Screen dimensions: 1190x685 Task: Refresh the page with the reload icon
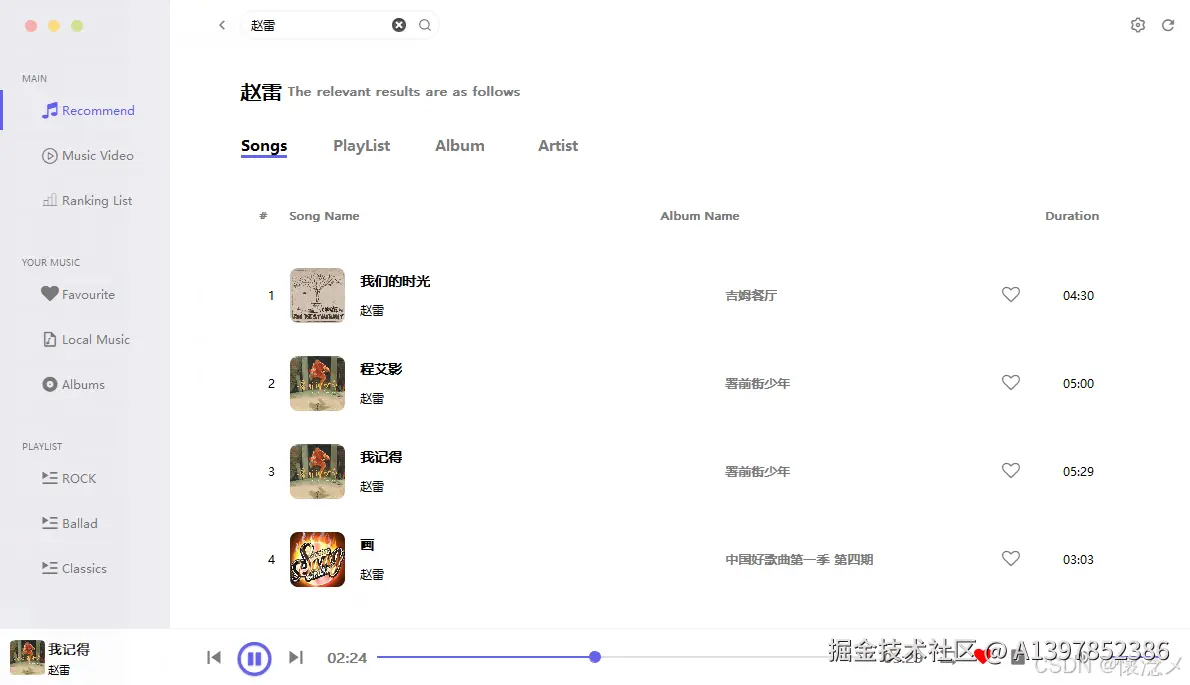(x=1168, y=24)
